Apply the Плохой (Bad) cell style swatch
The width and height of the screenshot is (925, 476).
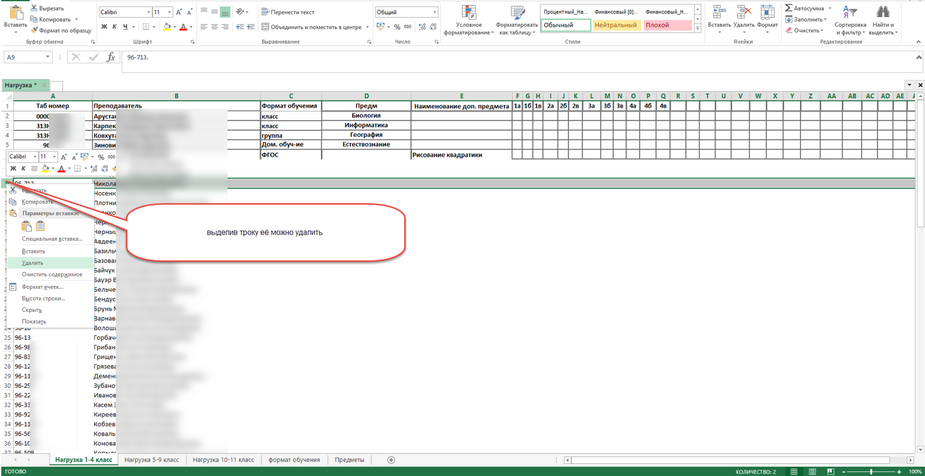(667, 25)
